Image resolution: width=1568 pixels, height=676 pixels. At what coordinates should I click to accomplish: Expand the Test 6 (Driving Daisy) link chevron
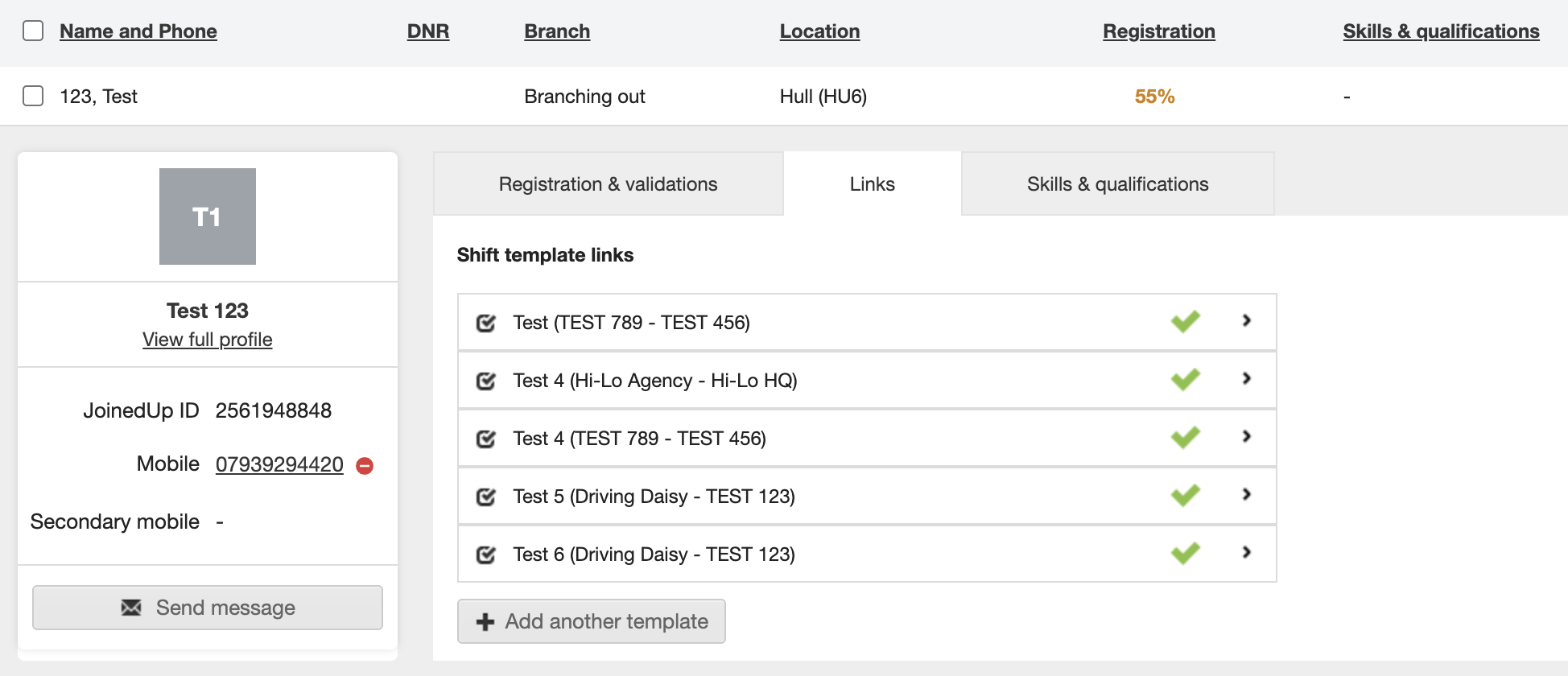[1246, 552]
